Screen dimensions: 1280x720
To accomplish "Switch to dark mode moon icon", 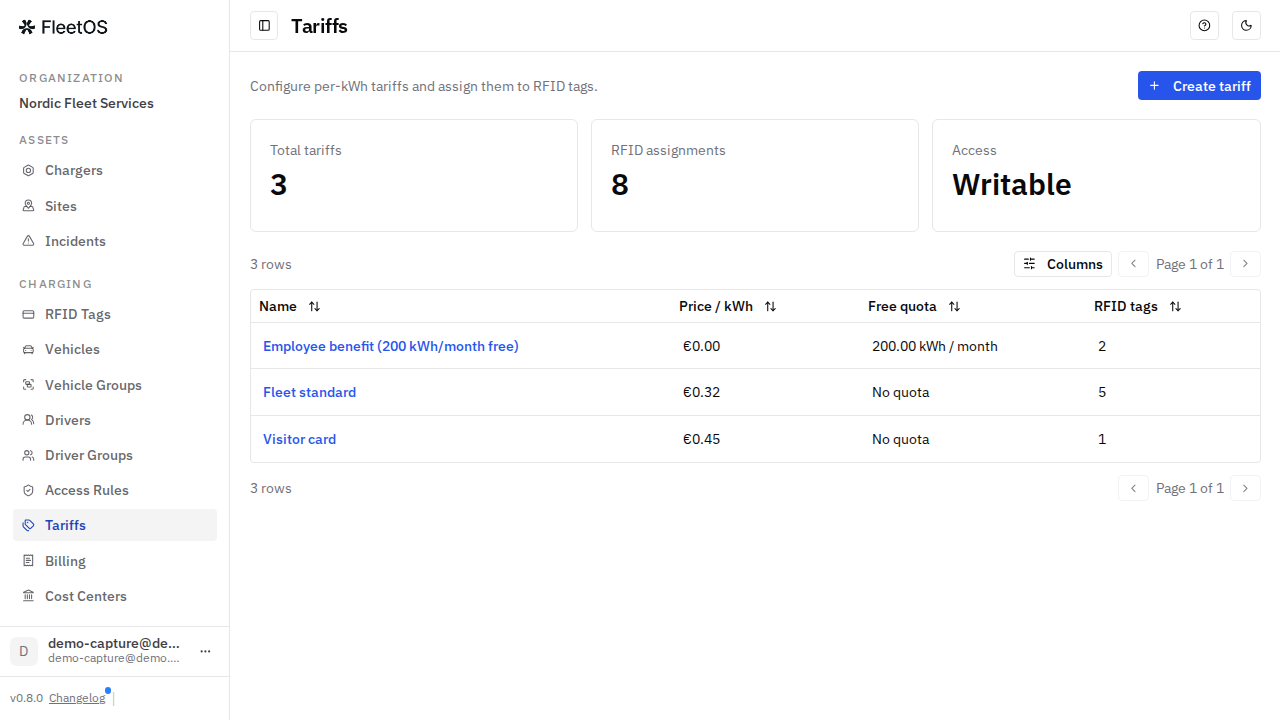I will point(1246,26).
